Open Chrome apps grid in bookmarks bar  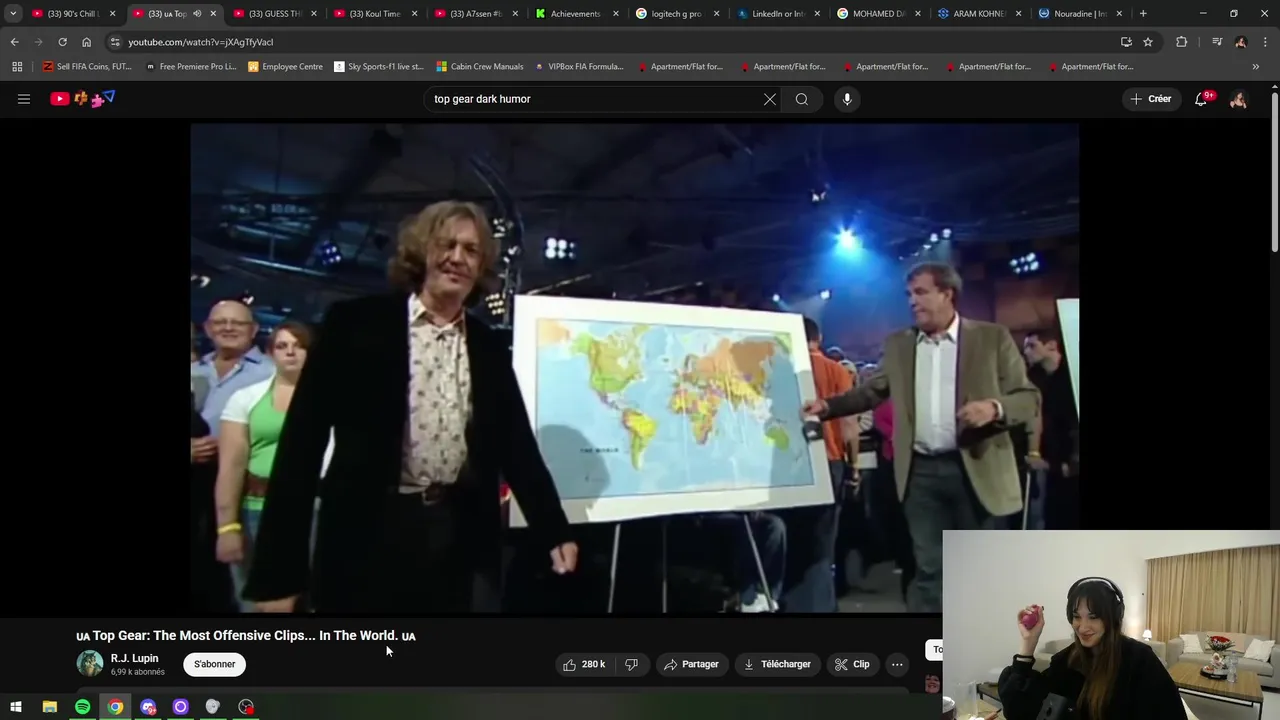tap(17, 66)
